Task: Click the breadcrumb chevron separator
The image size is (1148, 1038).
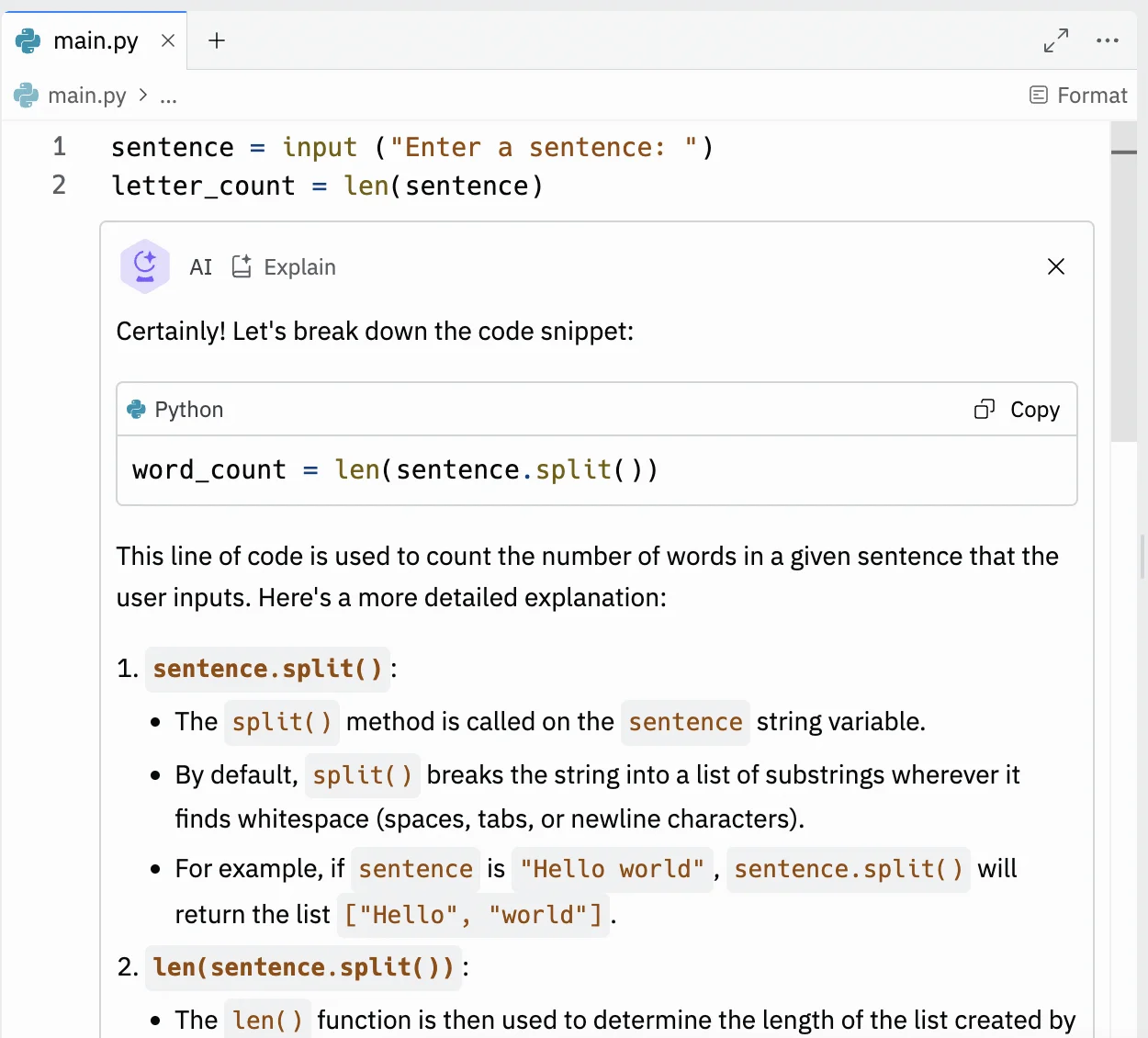Action: pos(142,95)
